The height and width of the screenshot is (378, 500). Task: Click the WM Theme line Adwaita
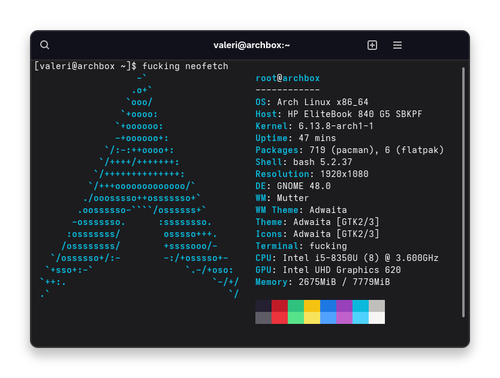point(301,210)
